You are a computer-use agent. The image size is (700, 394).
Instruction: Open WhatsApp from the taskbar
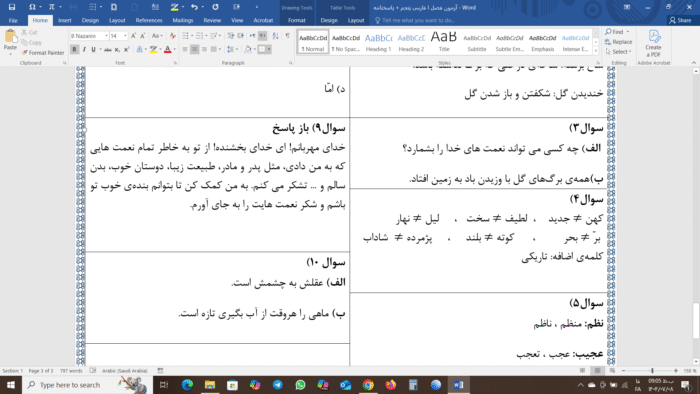(x=300, y=385)
